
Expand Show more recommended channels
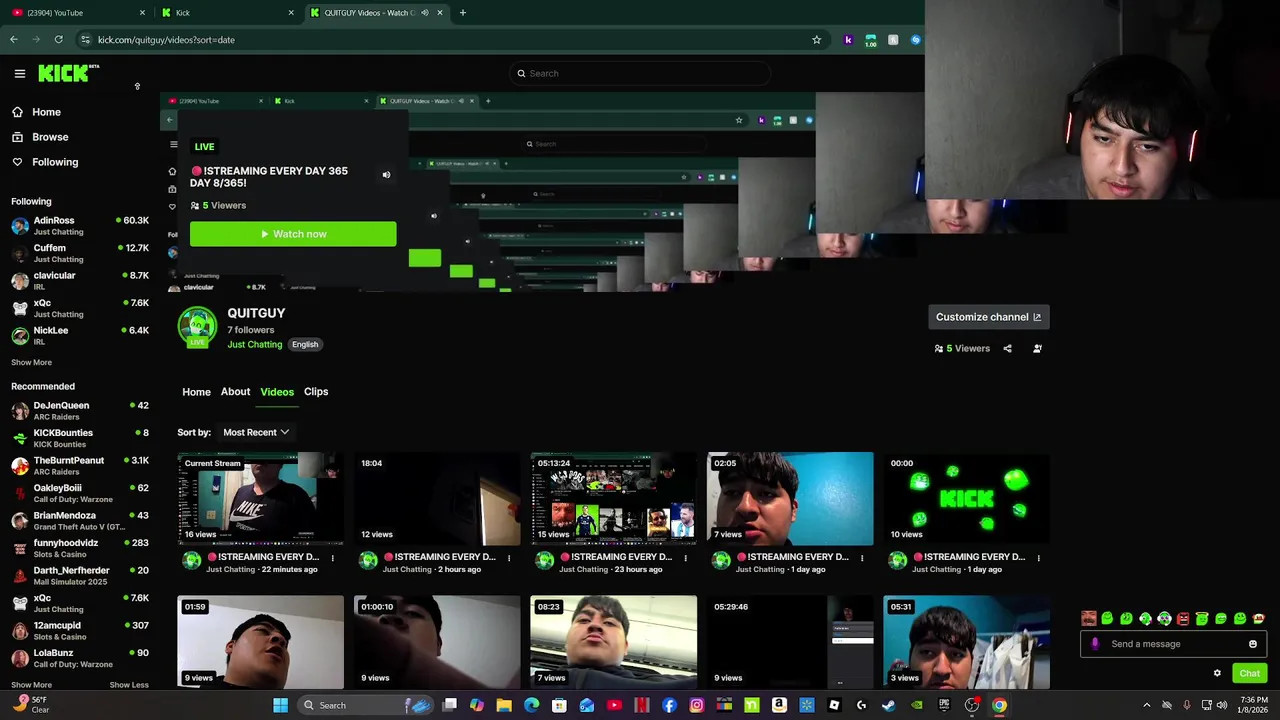pos(31,685)
